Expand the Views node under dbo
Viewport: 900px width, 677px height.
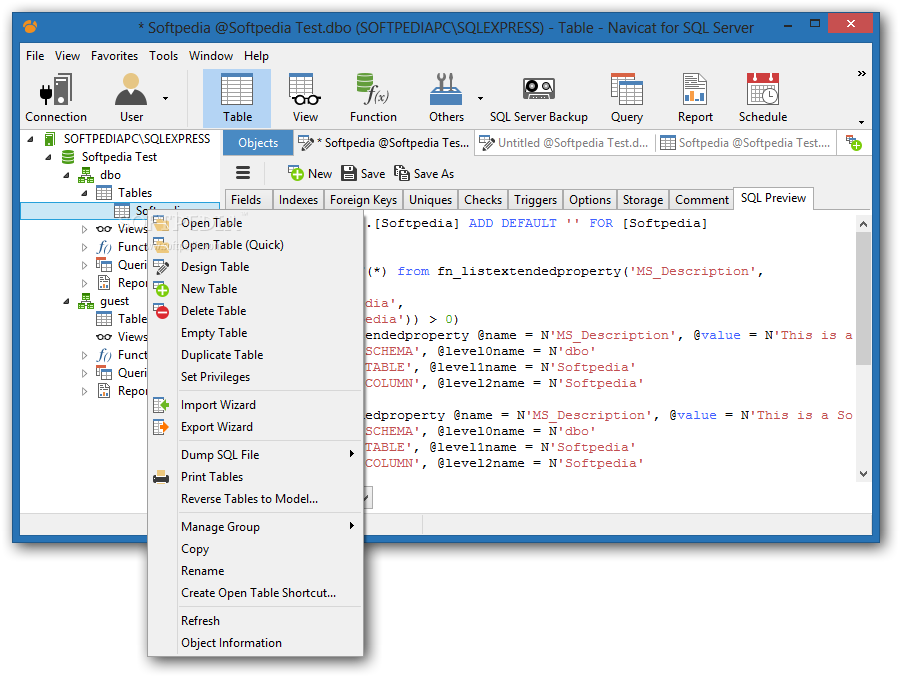(x=84, y=229)
